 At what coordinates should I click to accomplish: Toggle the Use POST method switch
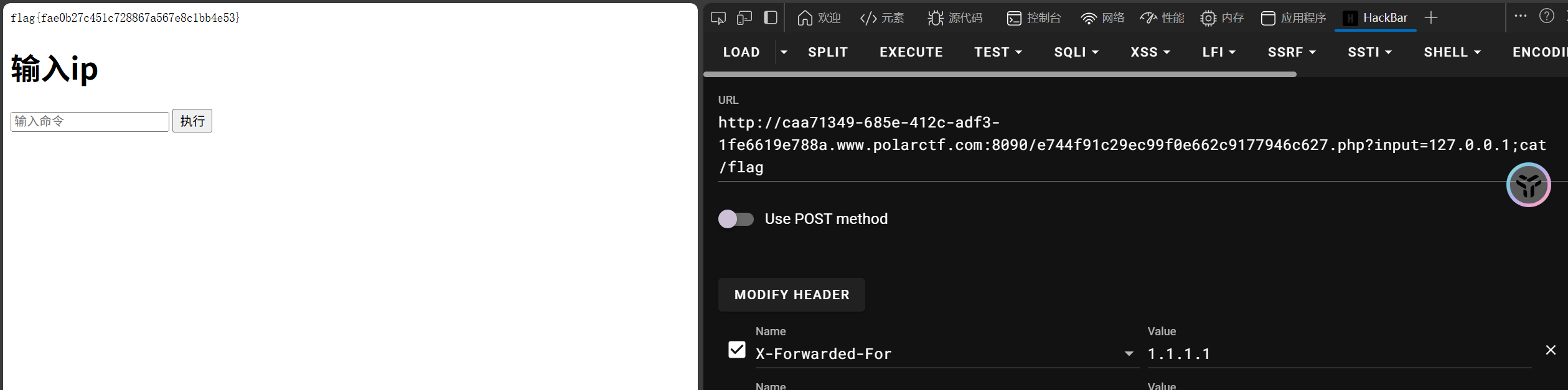point(736,219)
